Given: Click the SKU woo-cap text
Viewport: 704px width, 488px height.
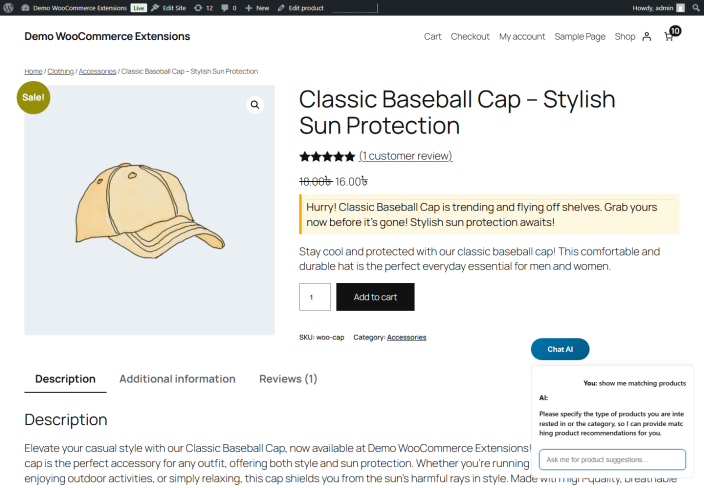Looking at the screenshot, I should 321,337.
